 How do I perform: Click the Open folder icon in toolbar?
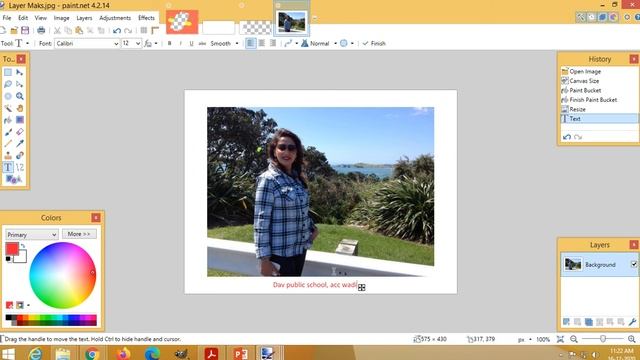14,30
